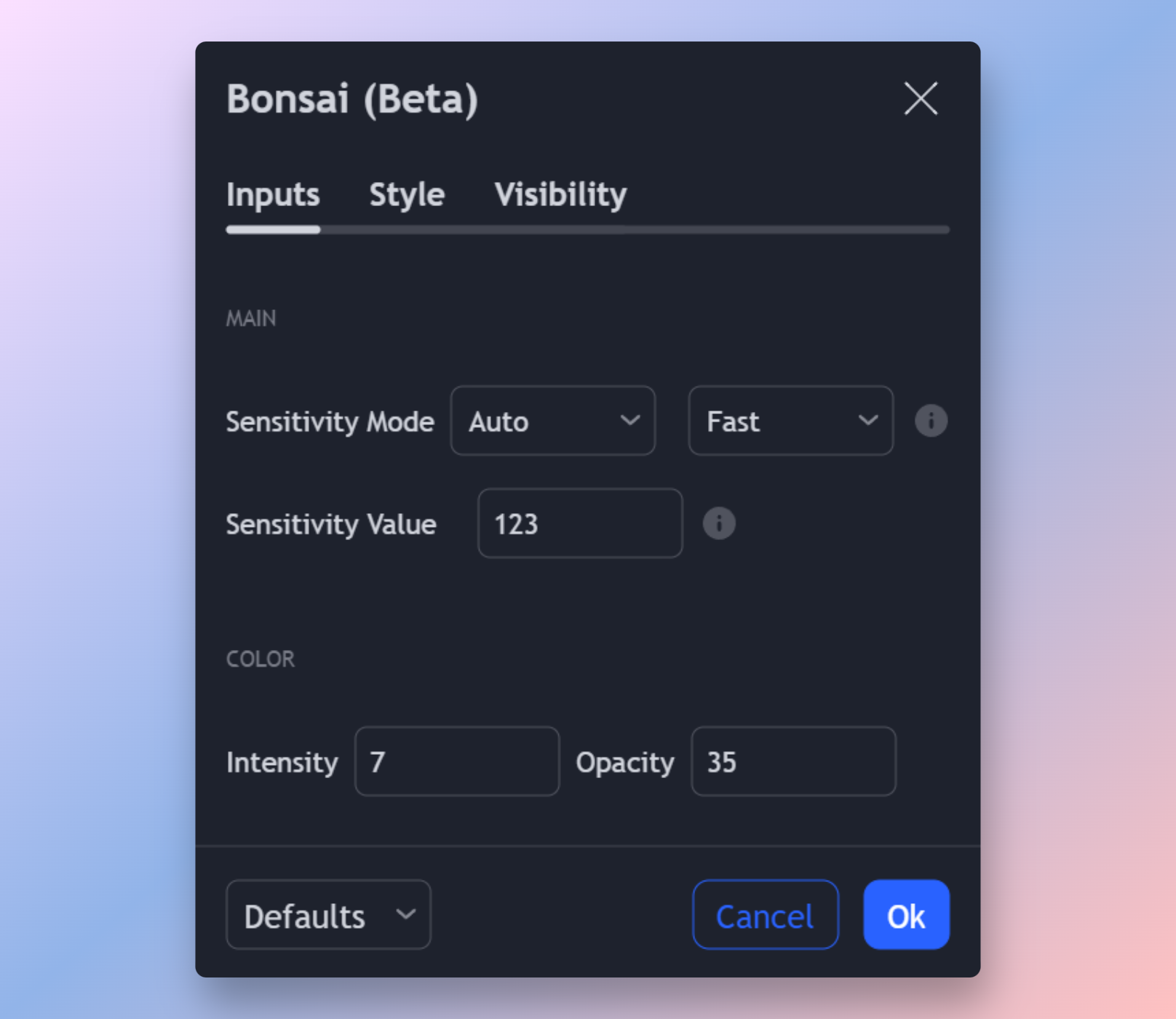Image resolution: width=1176 pixels, height=1019 pixels.
Task: Click the Sensitivity Mode label
Action: (x=330, y=421)
